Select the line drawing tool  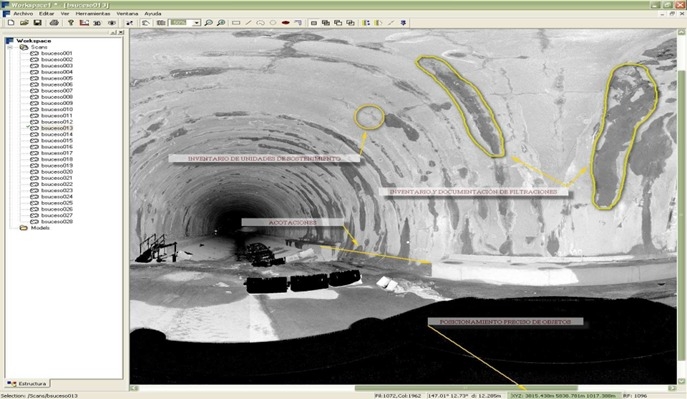point(248,23)
